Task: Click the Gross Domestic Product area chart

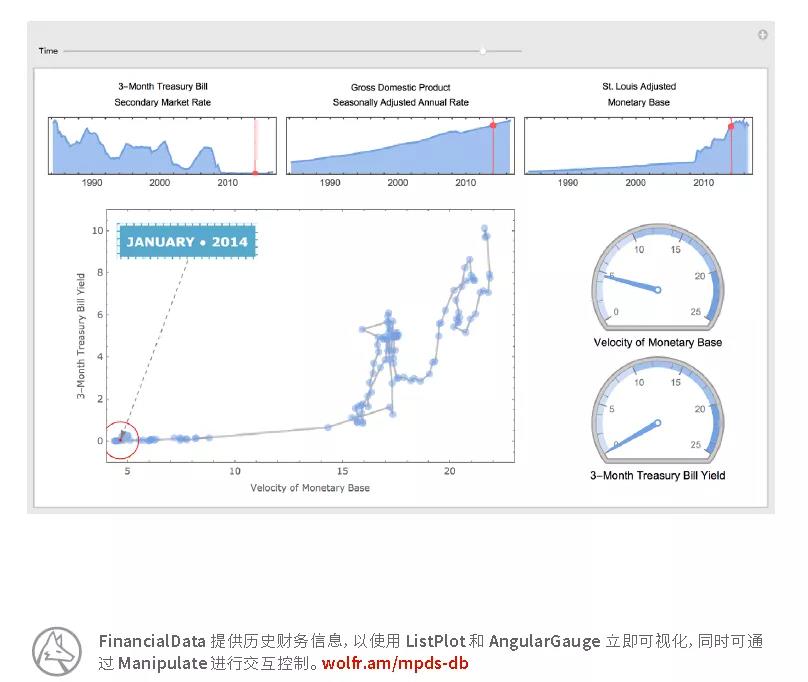Action: (400, 146)
